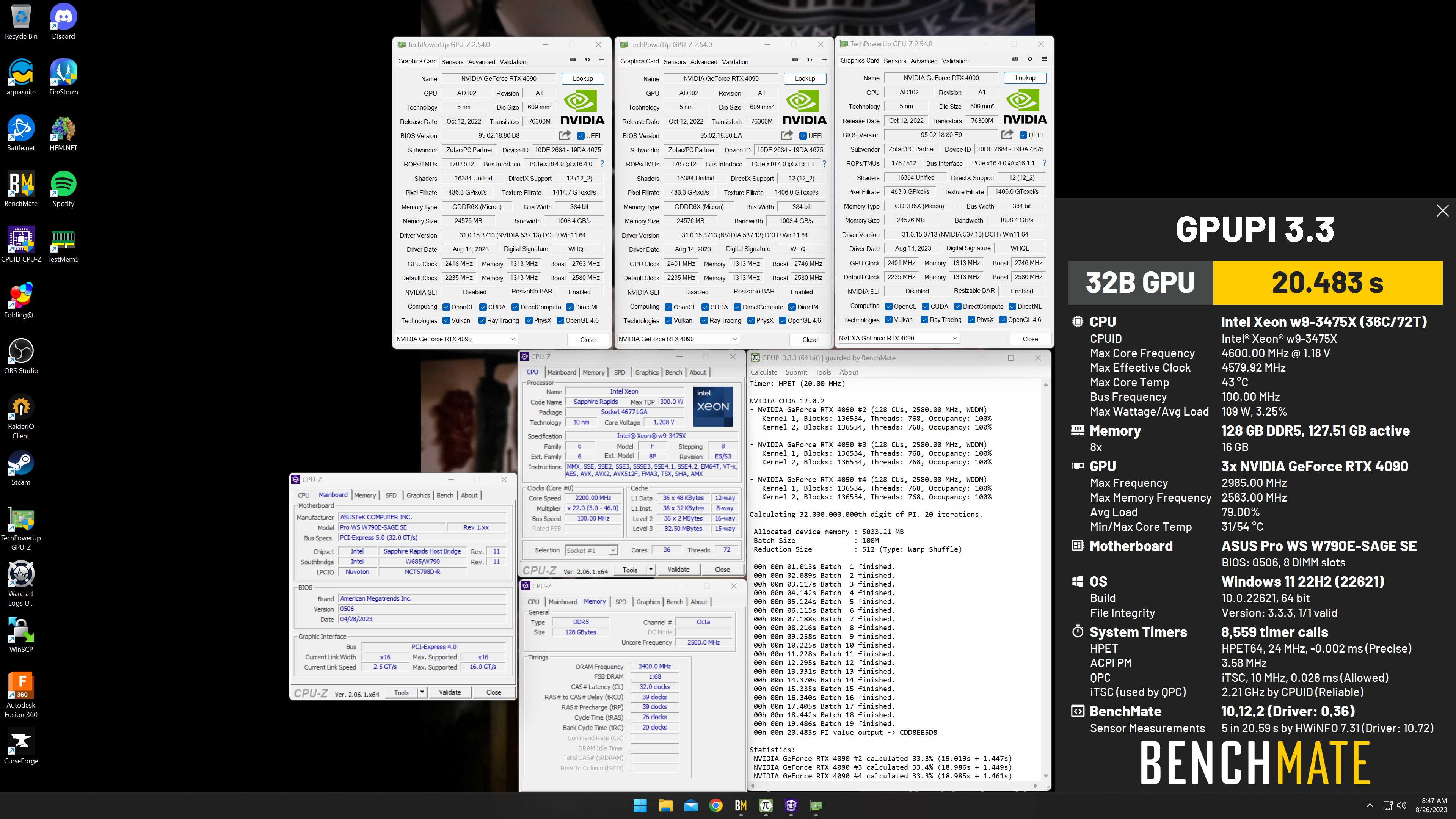The width and height of the screenshot is (1456, 819).
Task: Switch to Sensors tab in first GPU-Z window
Action: (x=452, y=61)
